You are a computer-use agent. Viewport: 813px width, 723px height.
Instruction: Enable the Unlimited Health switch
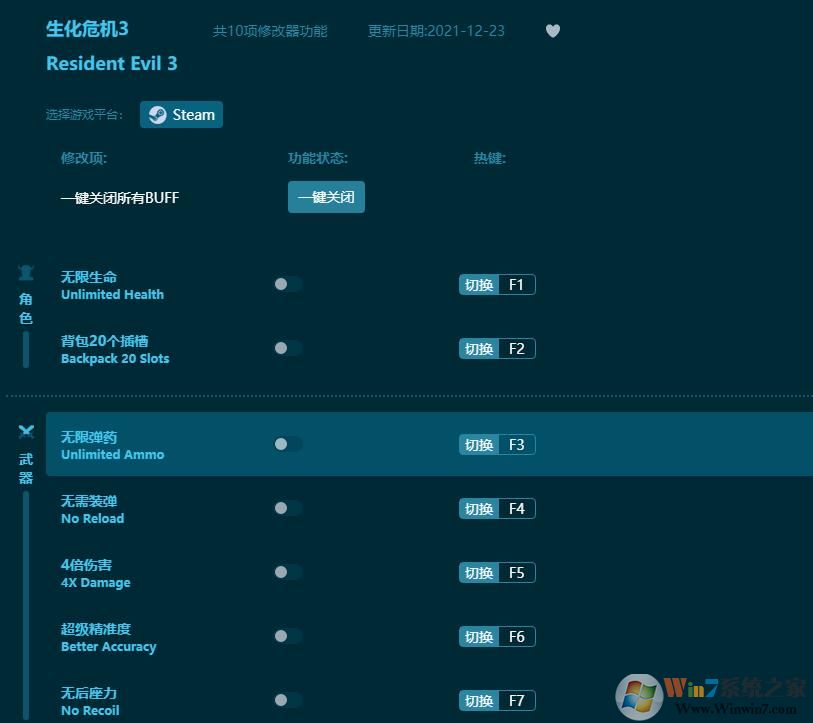(288, 284)
